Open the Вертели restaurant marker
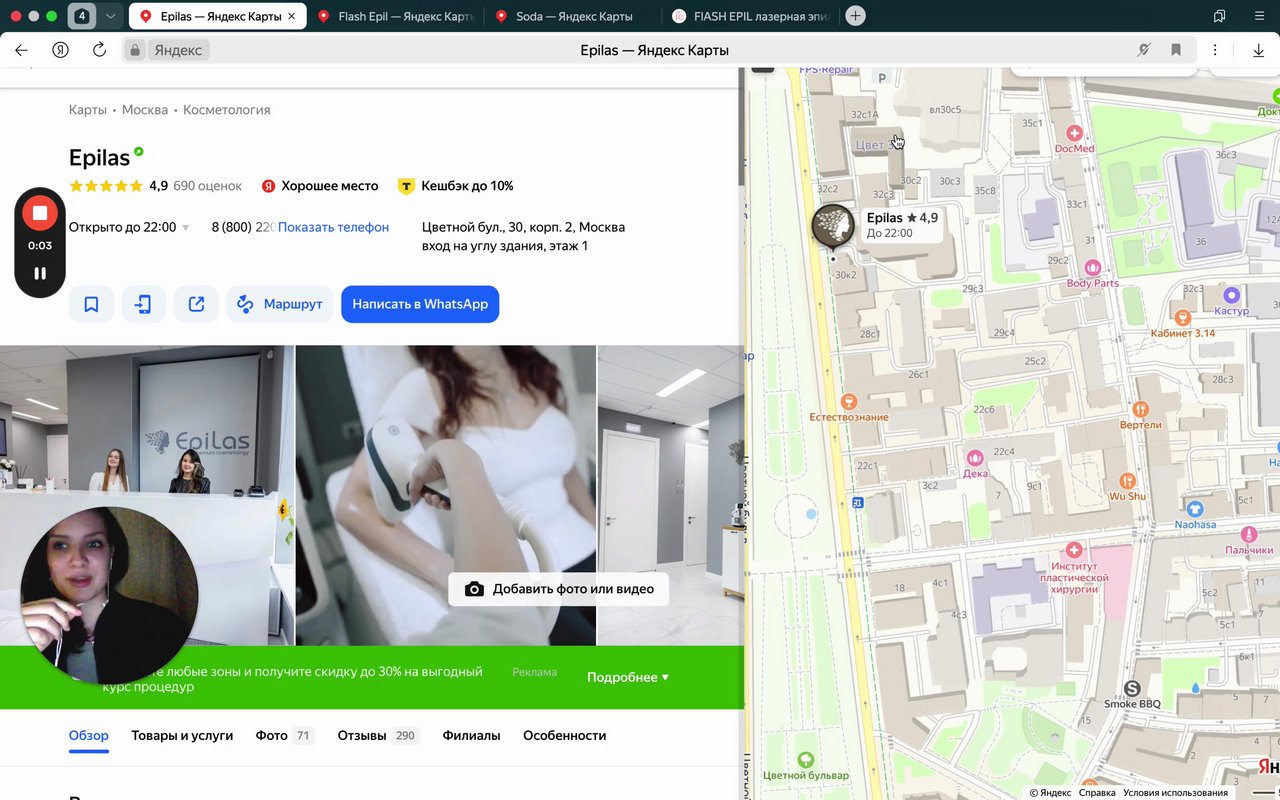The height and width of the screenshot is (800, 1280). coord(1141,409)
